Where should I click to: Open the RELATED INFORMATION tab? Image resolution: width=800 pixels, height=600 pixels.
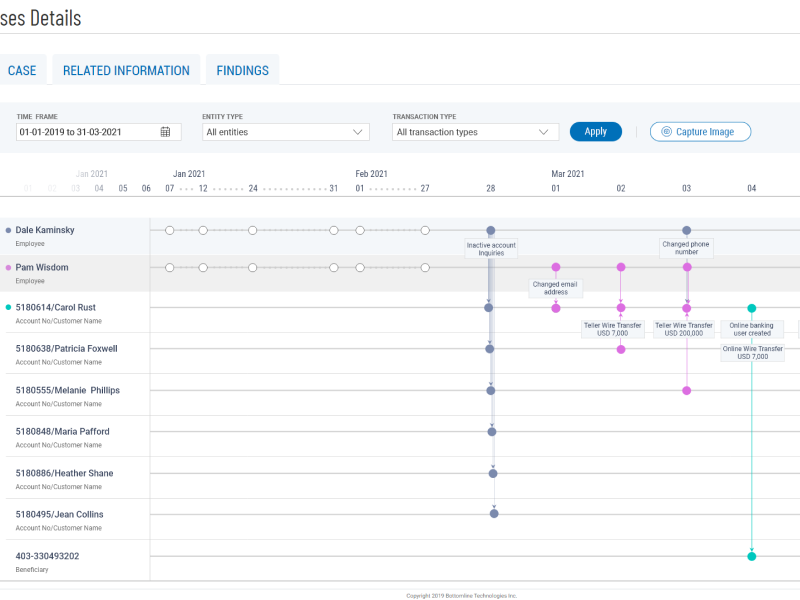point(126,70)
